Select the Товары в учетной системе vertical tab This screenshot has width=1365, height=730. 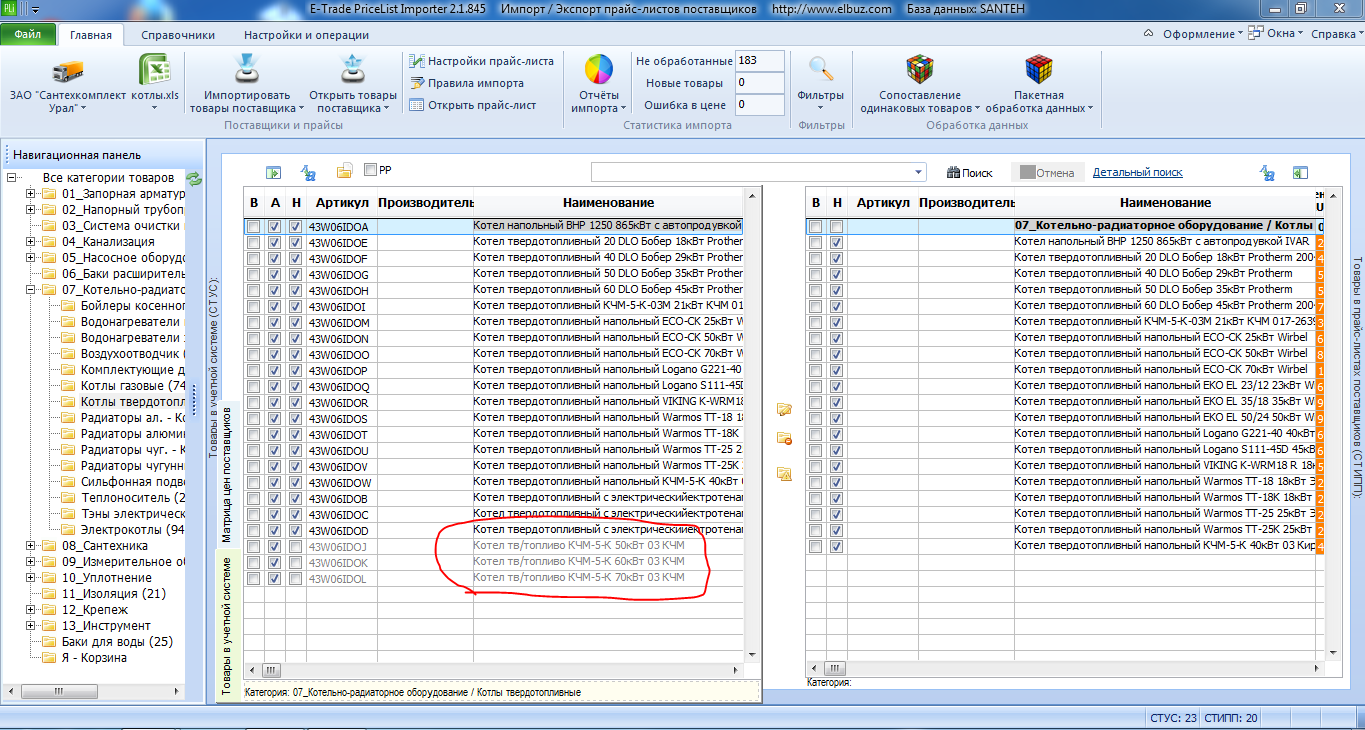(x=228, y=624)
